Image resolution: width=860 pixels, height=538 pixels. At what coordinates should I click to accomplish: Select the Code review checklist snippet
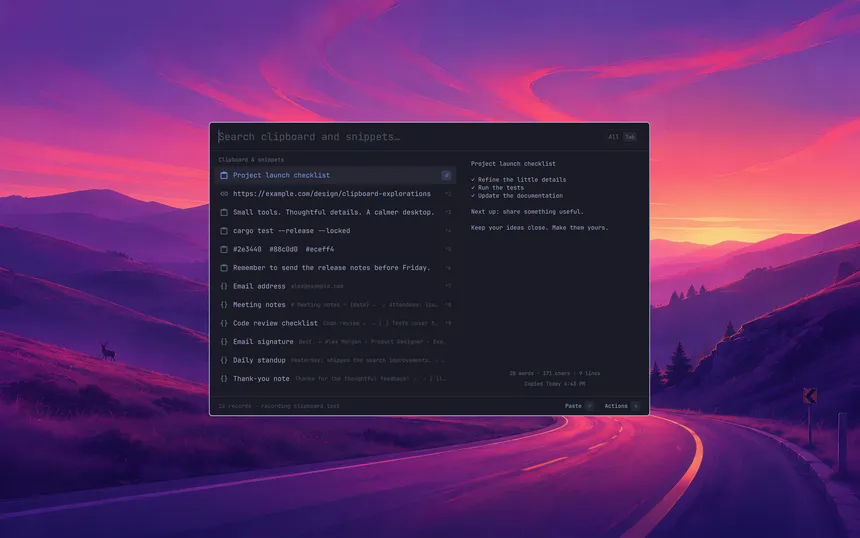(336, 323)
